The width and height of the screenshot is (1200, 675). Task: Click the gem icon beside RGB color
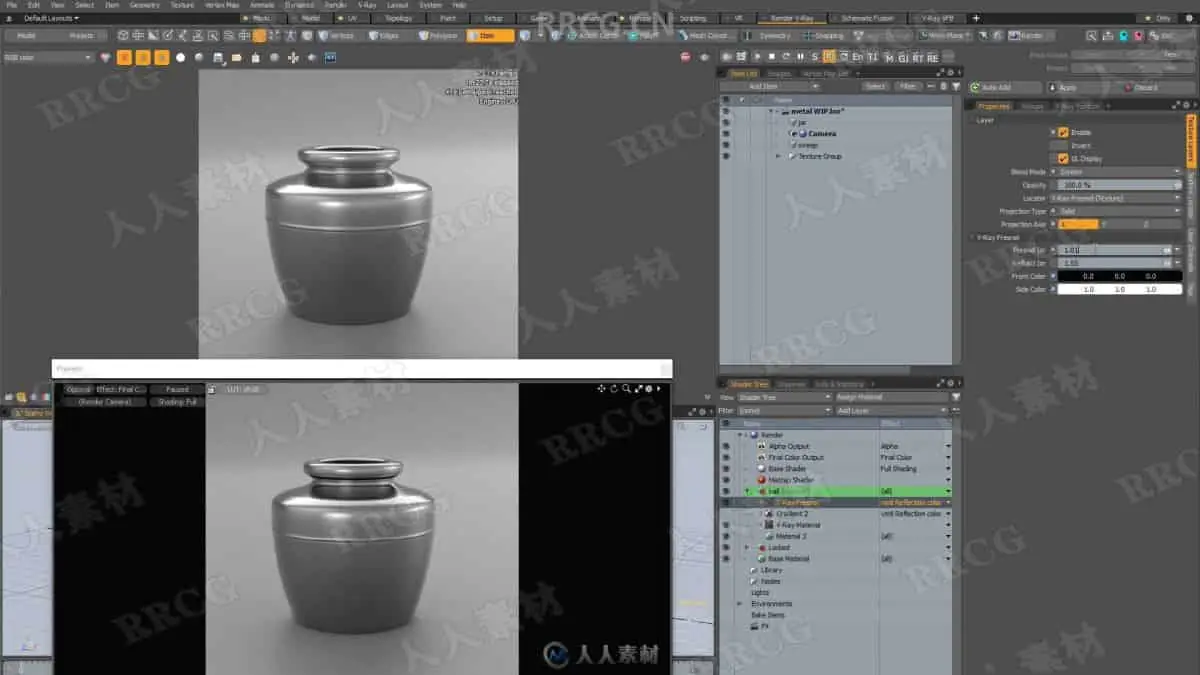click(106, 57)
